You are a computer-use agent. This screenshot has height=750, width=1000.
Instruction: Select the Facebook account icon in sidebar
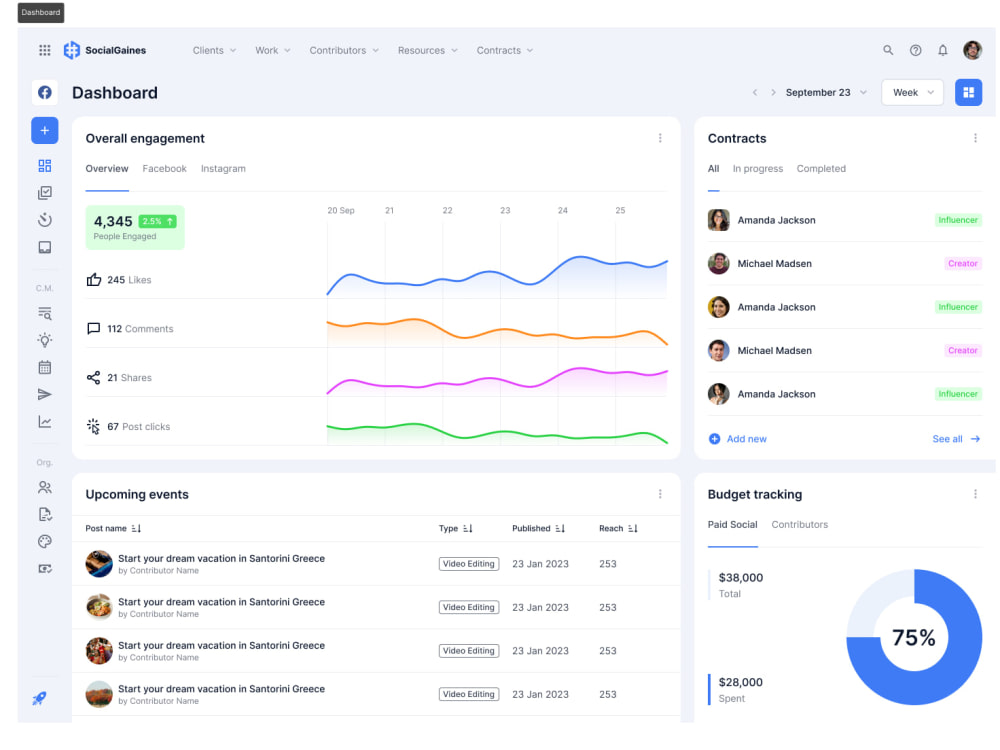tap(45, 92)
